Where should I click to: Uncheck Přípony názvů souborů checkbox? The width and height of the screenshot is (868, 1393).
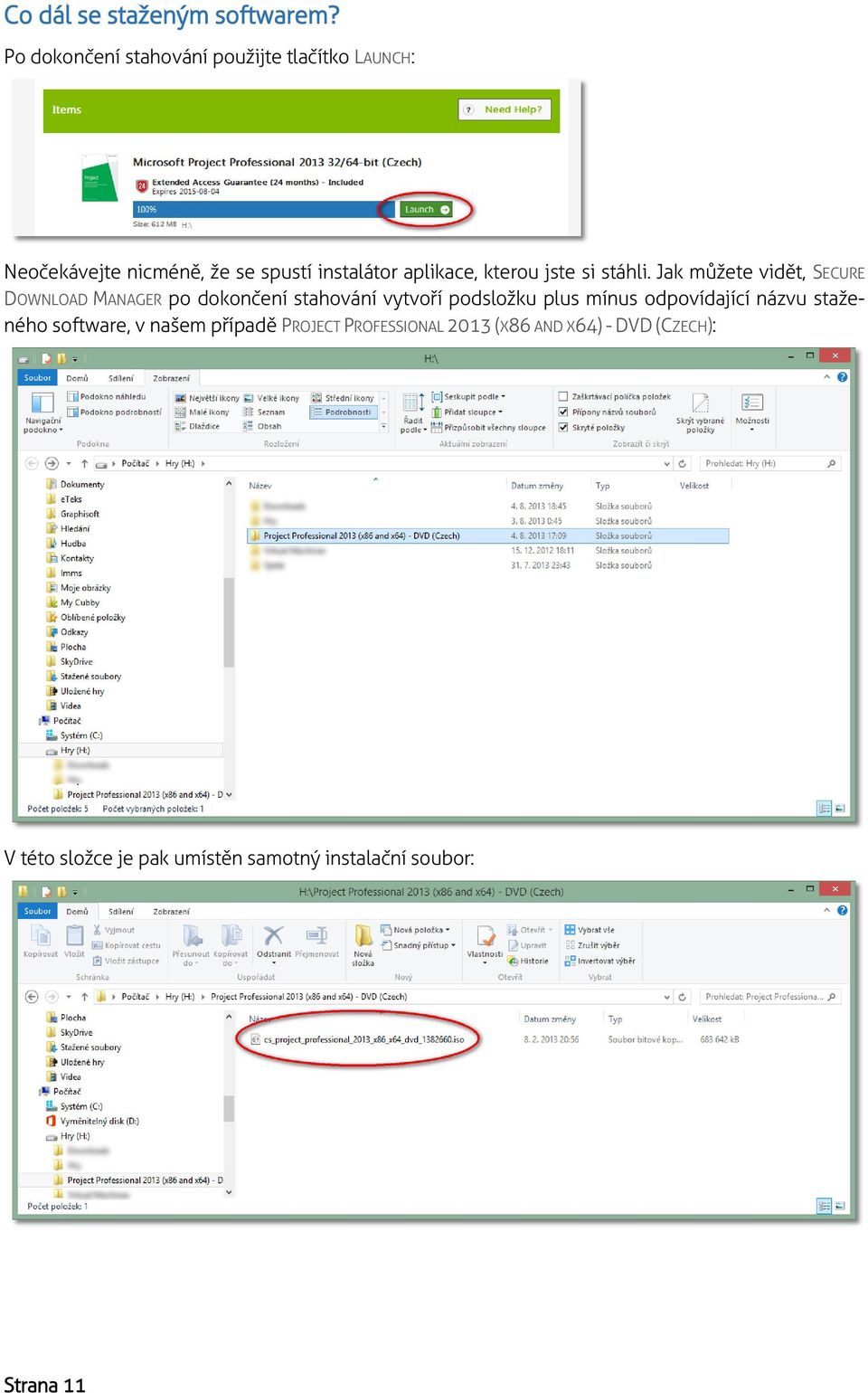[x=563, y=412]
